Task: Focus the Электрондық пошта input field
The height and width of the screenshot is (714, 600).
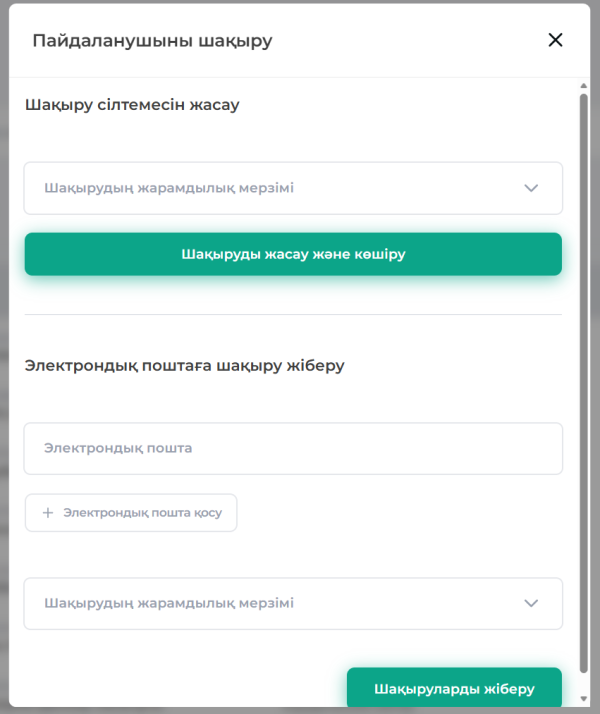Action: coord(293,449)
